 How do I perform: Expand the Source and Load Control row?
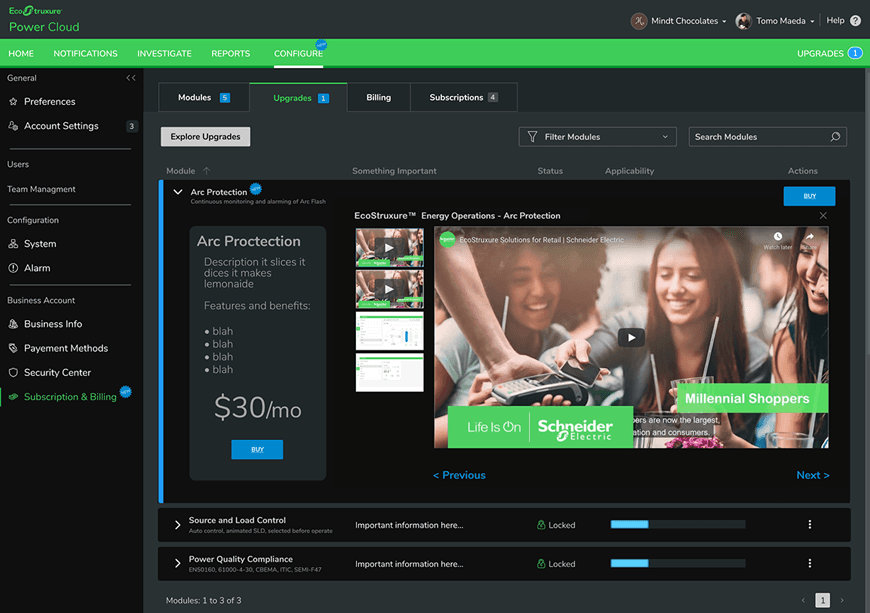click(178, 525)
